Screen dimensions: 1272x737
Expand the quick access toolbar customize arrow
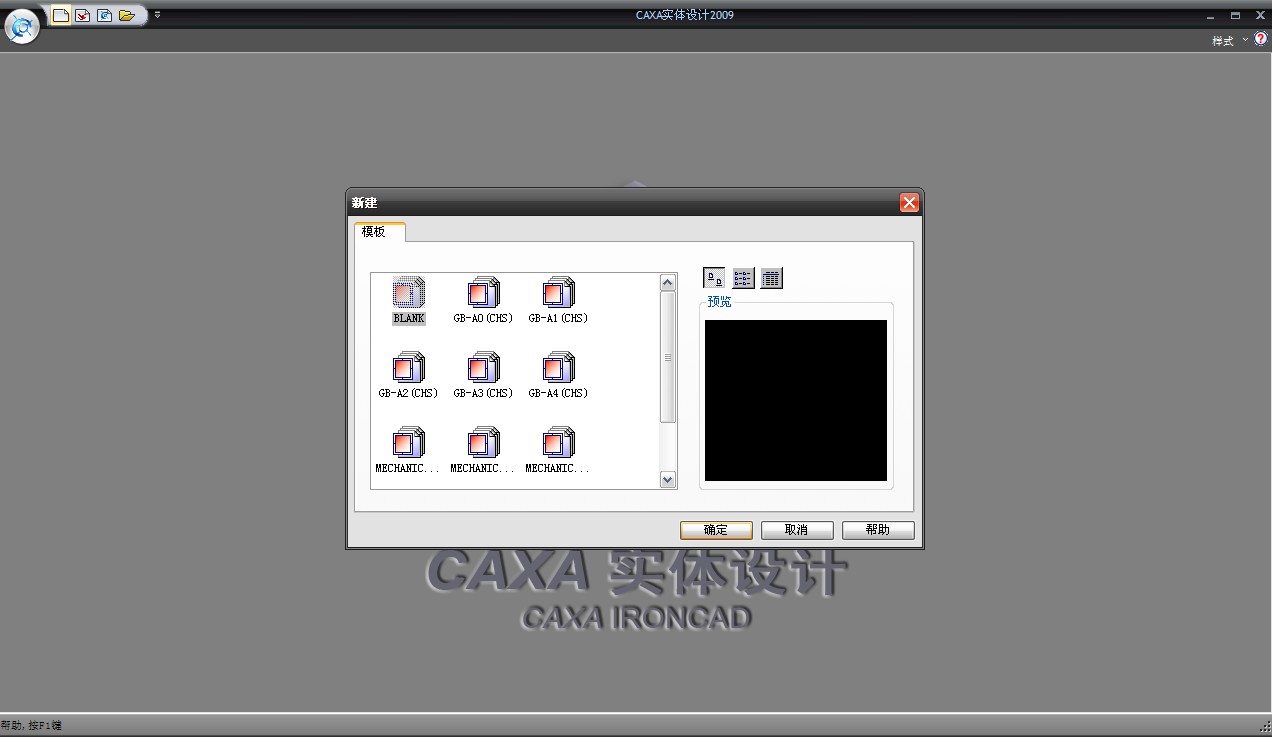point(157,15)
